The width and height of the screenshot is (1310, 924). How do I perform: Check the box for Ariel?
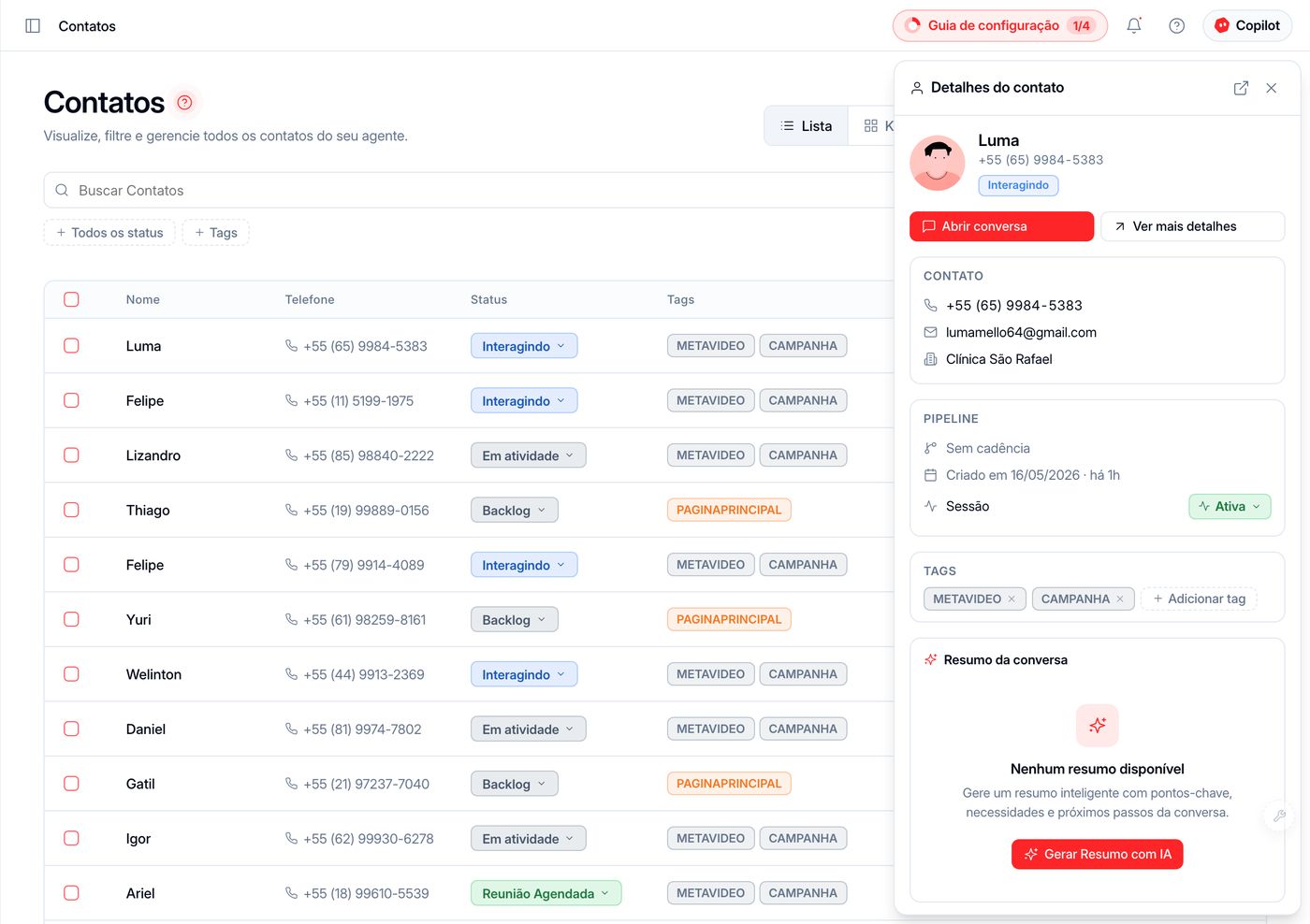pos(71,893)
